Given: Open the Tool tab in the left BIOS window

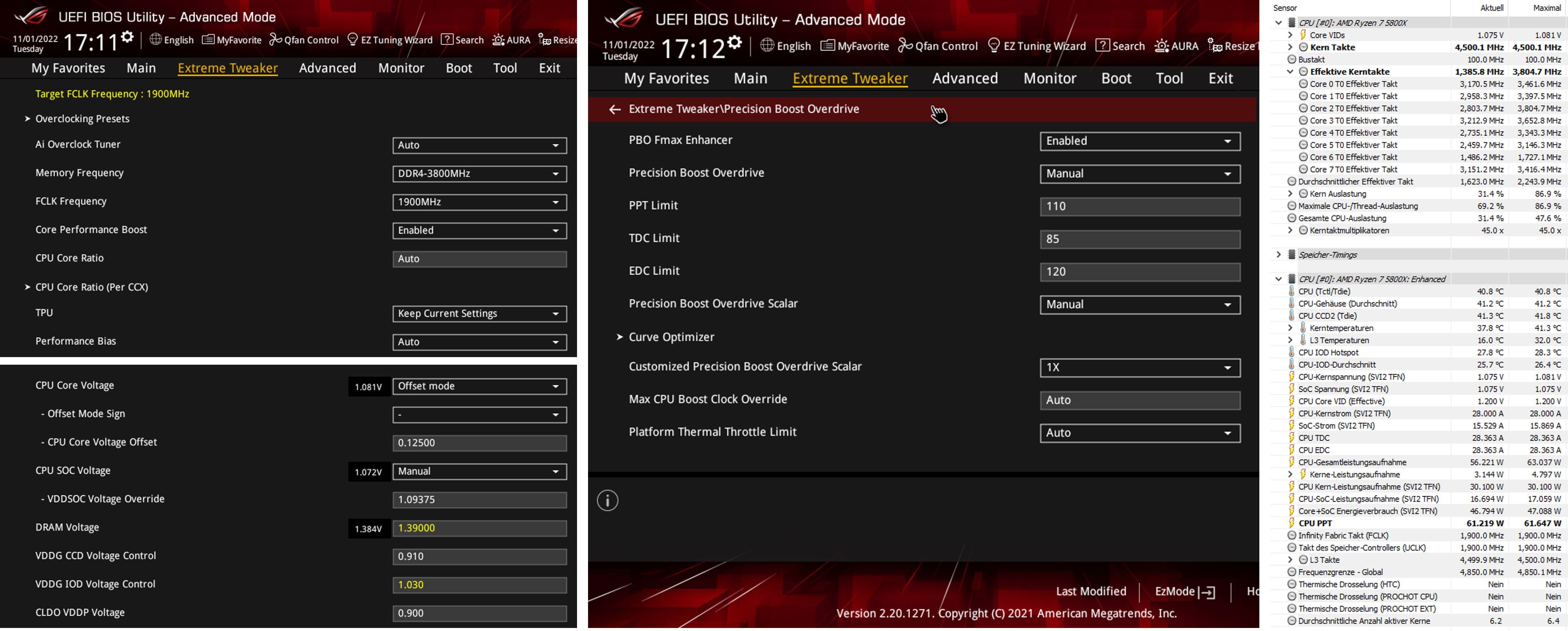Looking at the screenshot, I should (504, 68).
